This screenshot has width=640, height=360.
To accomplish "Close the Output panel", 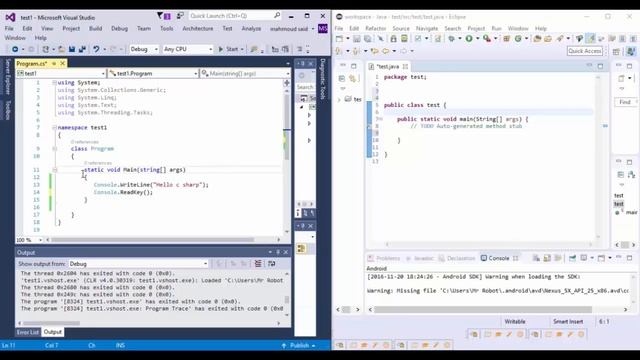I will coord(286,252).
